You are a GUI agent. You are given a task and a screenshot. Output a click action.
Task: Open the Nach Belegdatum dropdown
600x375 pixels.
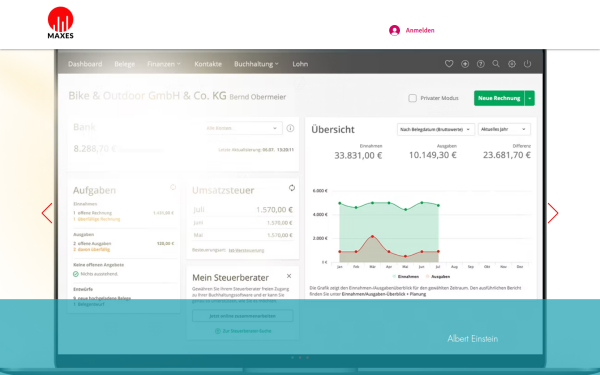tap(436, 129)
